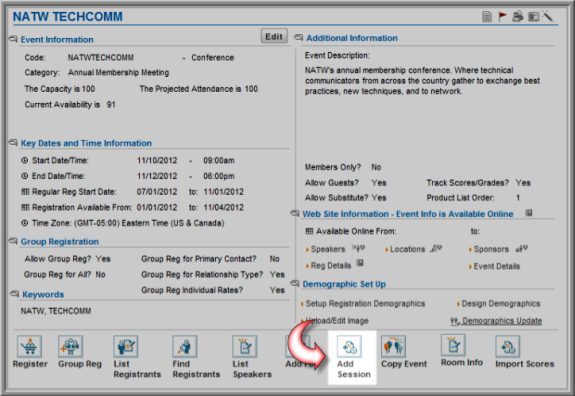The height and width of the screenshot is (396, 575).
Task: Click the Regular Reg start value 07/01/2012
Action: coord(157,192)
